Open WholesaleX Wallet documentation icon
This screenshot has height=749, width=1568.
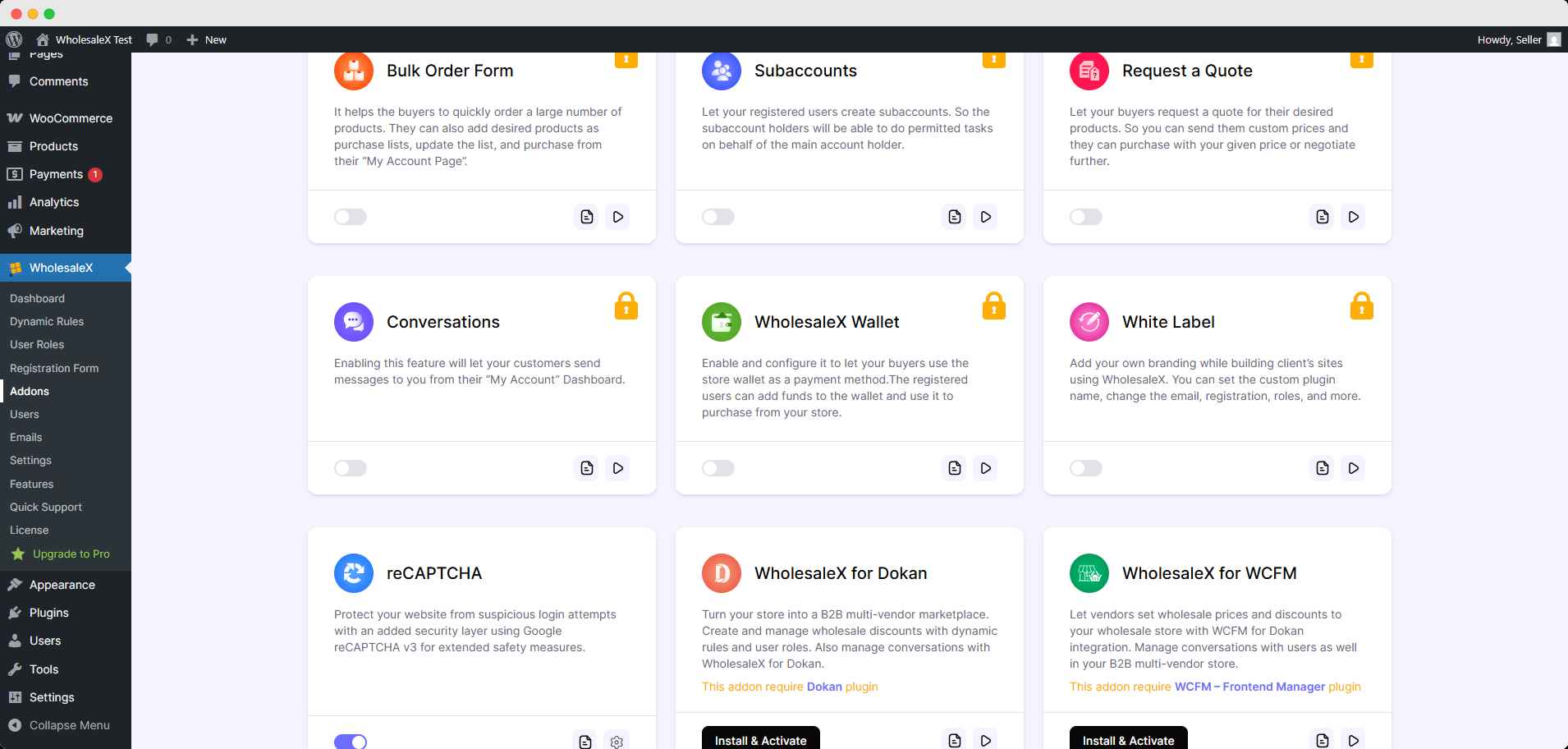955,468
